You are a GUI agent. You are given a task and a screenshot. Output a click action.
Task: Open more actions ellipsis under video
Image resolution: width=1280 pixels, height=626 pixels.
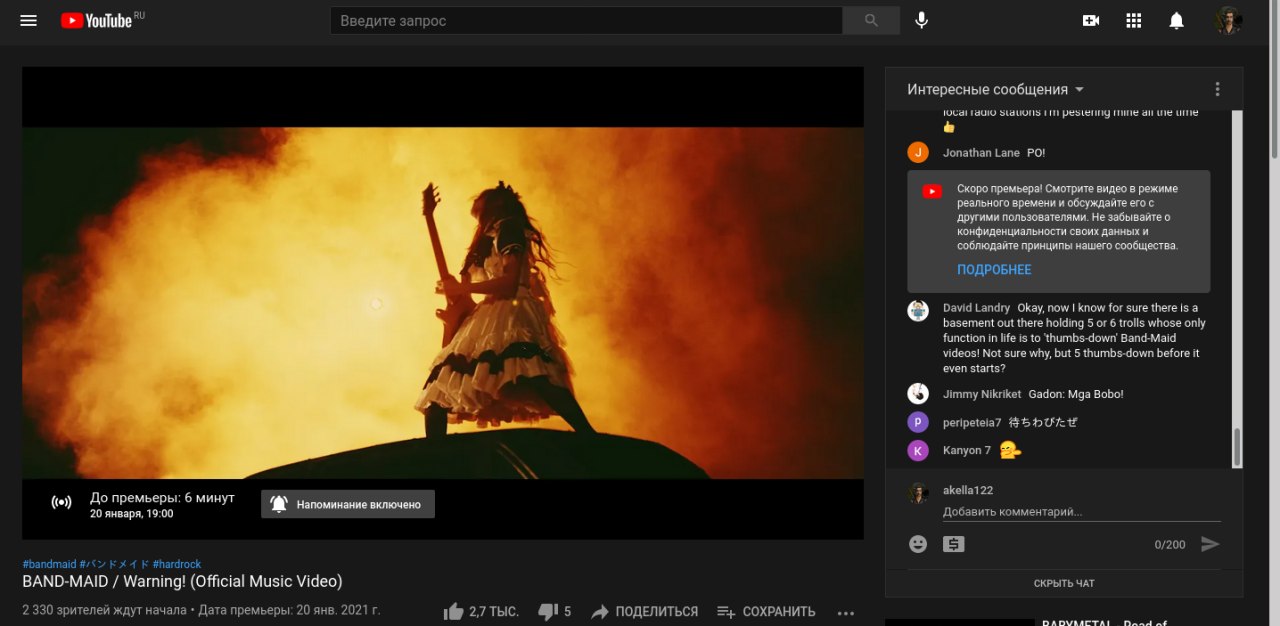(846, 612)
